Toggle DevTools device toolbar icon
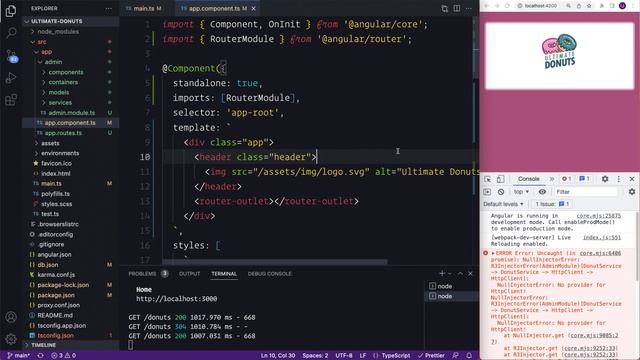The width and height of the screenshot is (640, 360). 500,179
